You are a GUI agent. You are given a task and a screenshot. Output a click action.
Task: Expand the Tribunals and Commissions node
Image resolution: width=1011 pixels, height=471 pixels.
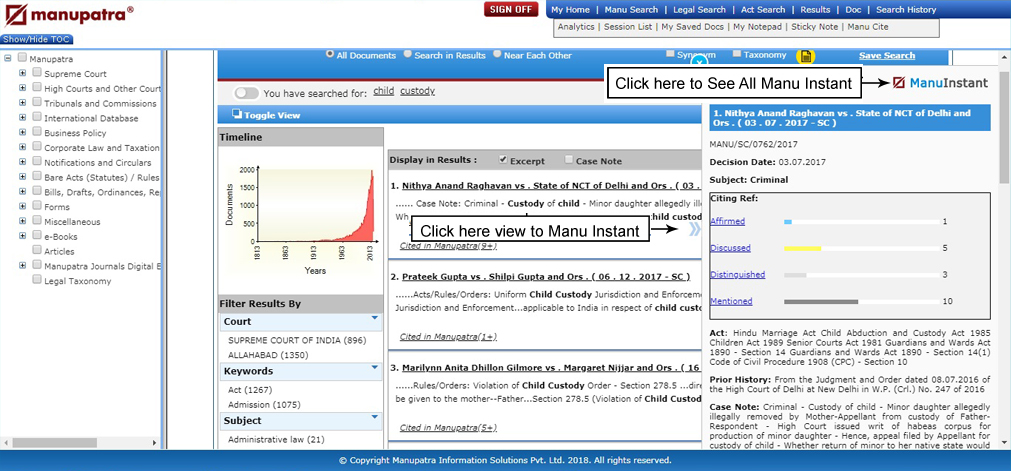coord(23,103)
